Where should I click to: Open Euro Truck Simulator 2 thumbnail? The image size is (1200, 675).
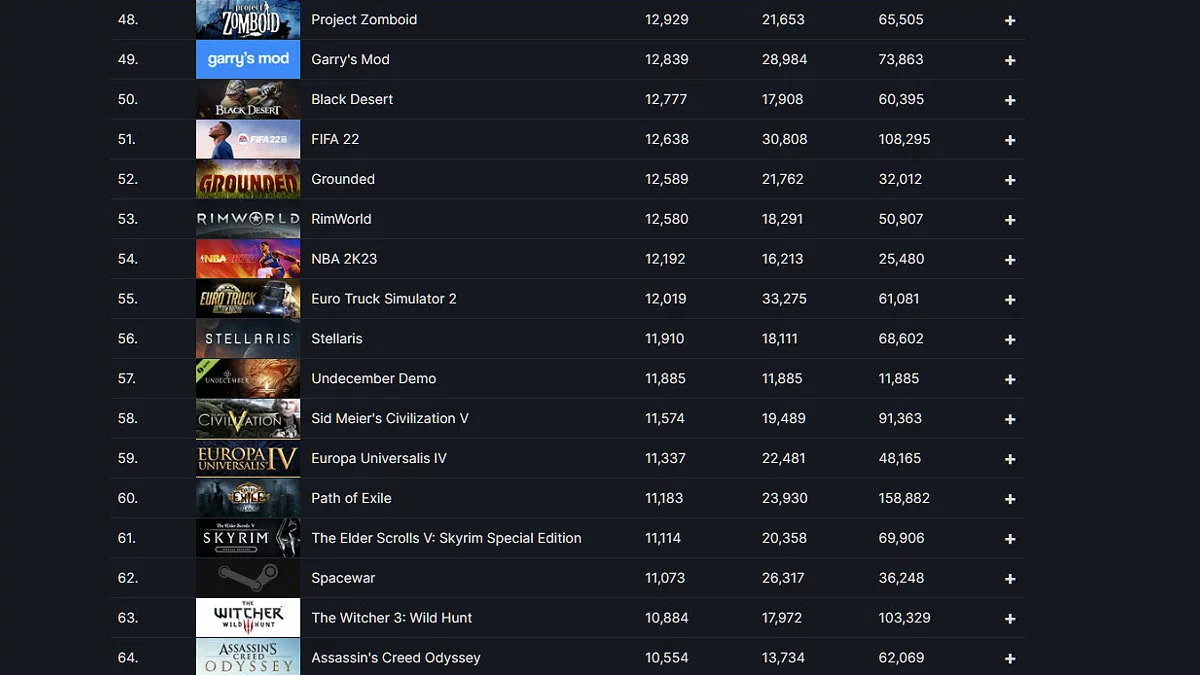point(248,299)
